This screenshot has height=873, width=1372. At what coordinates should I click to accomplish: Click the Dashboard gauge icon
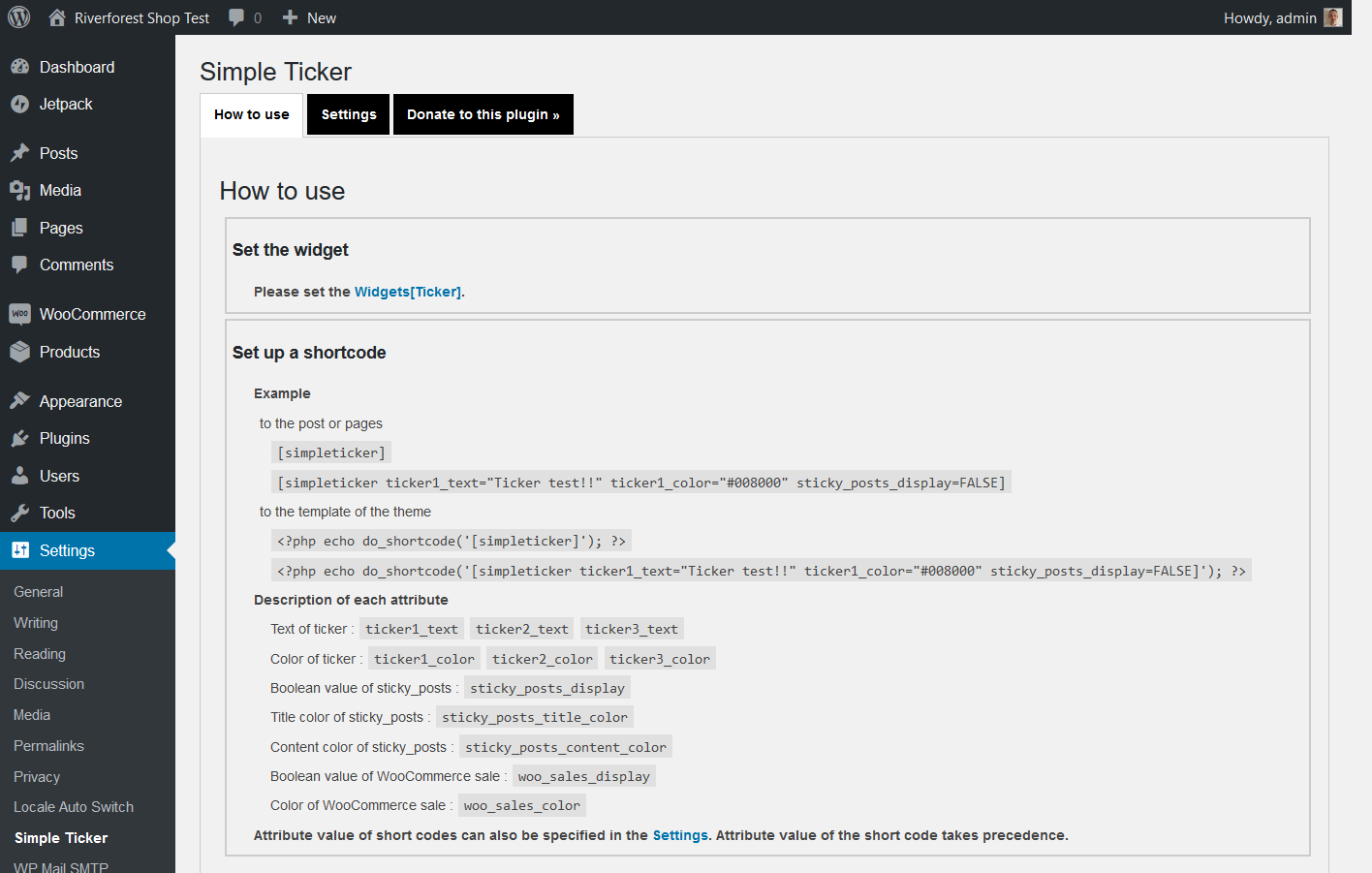coord(19,67)
